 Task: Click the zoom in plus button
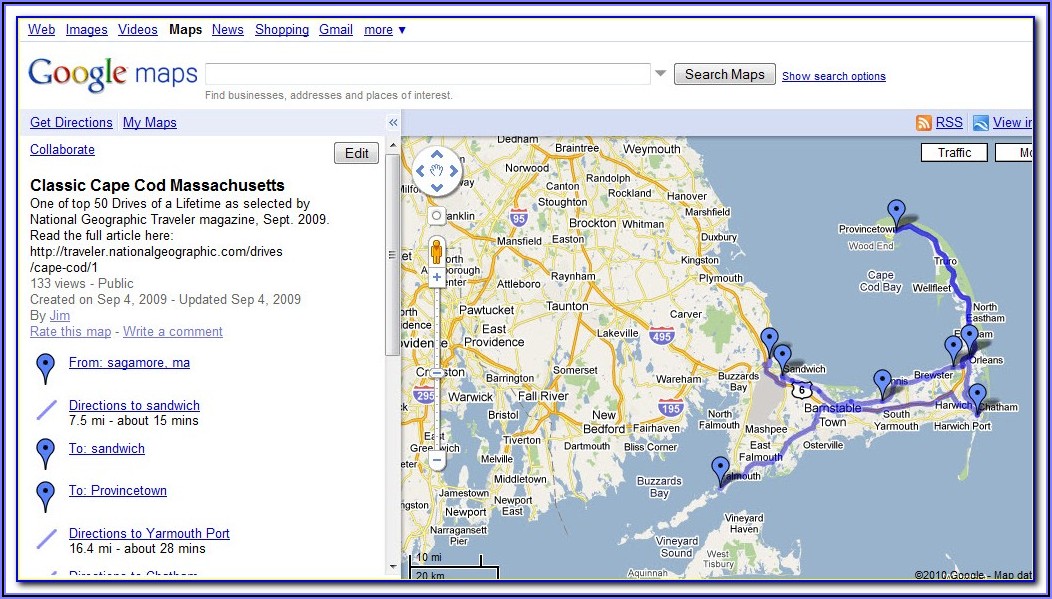point(437,276)
